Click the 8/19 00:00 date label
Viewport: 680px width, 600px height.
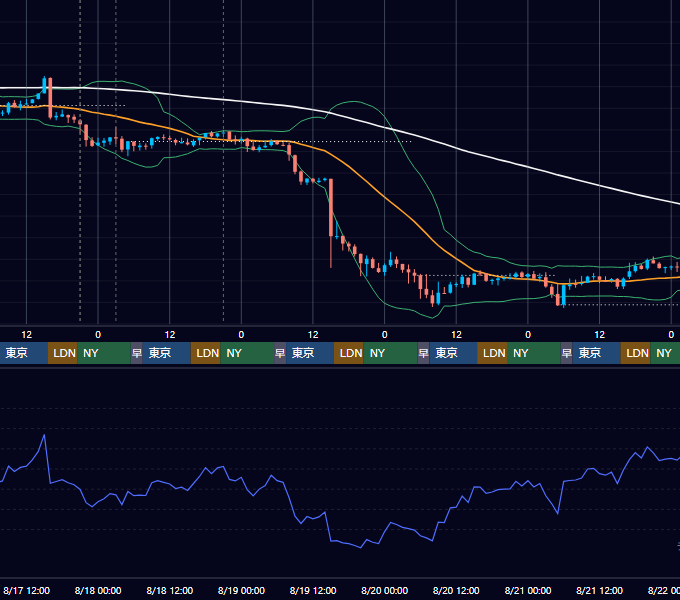(x=241, y=590)
